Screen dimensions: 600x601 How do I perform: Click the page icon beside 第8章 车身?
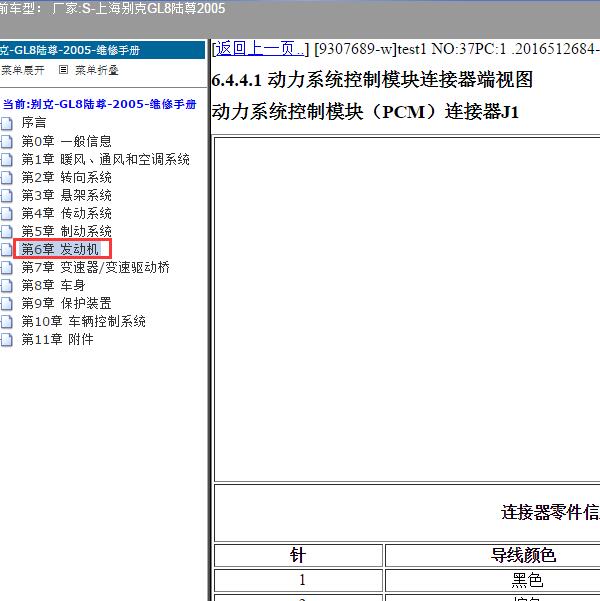(x=7, y=285)
